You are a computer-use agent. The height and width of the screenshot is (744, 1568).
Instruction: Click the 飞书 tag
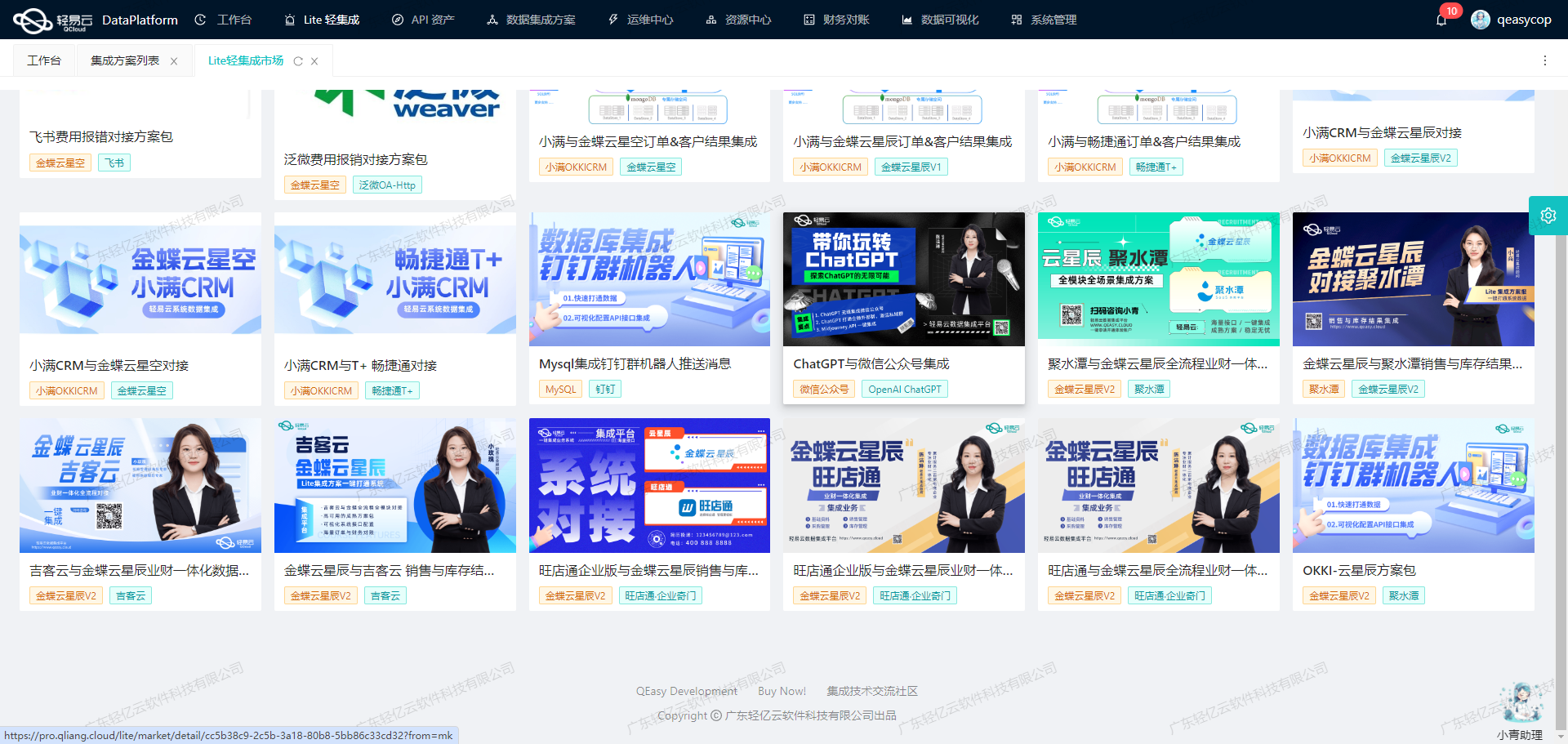(x=115, y=163)
